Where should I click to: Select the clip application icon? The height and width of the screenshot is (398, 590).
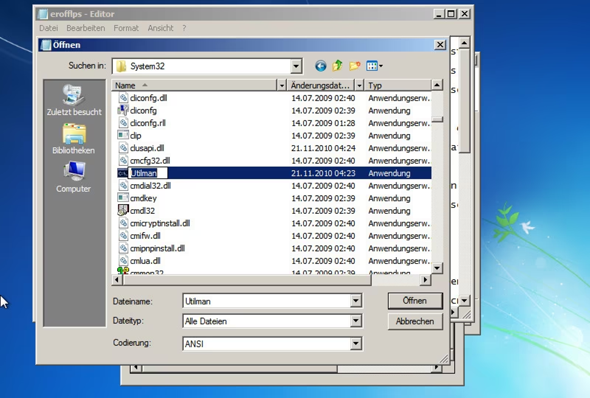tap(123, 135)
